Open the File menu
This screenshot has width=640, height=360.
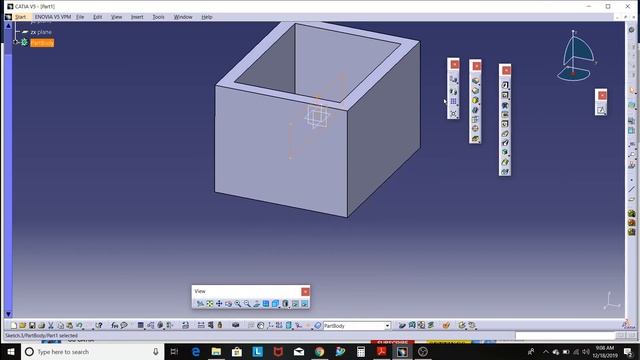click(x=80, y=17)
